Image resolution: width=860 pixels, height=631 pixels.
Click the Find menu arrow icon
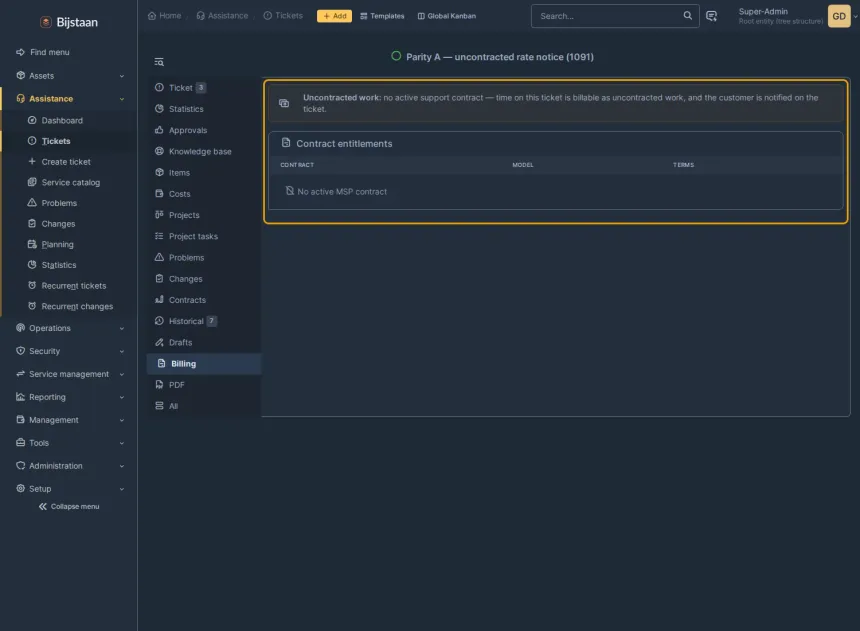tap(20, 52)
